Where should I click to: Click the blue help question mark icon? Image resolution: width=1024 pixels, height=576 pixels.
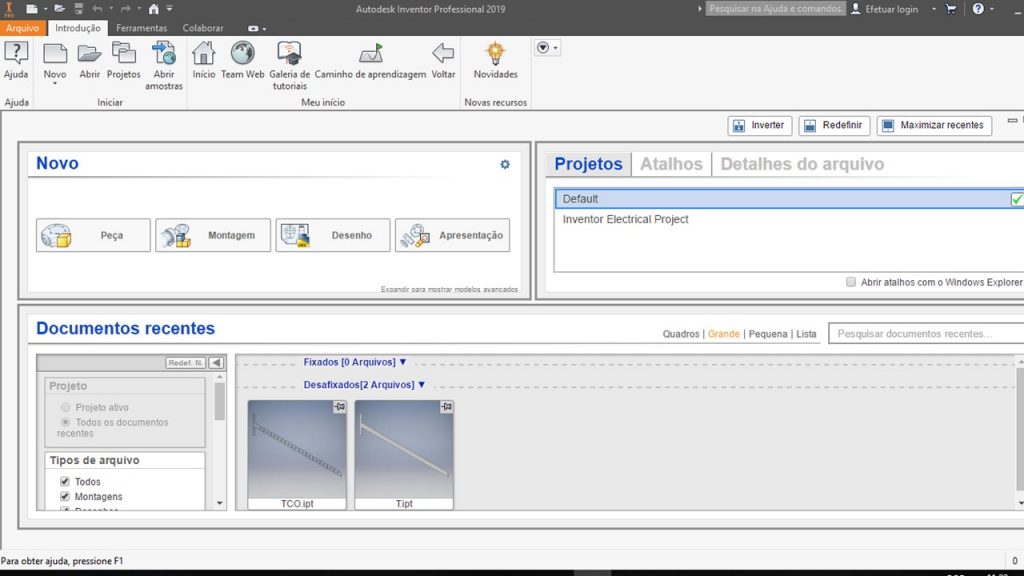pyautogui.click(x=978, y=9)
